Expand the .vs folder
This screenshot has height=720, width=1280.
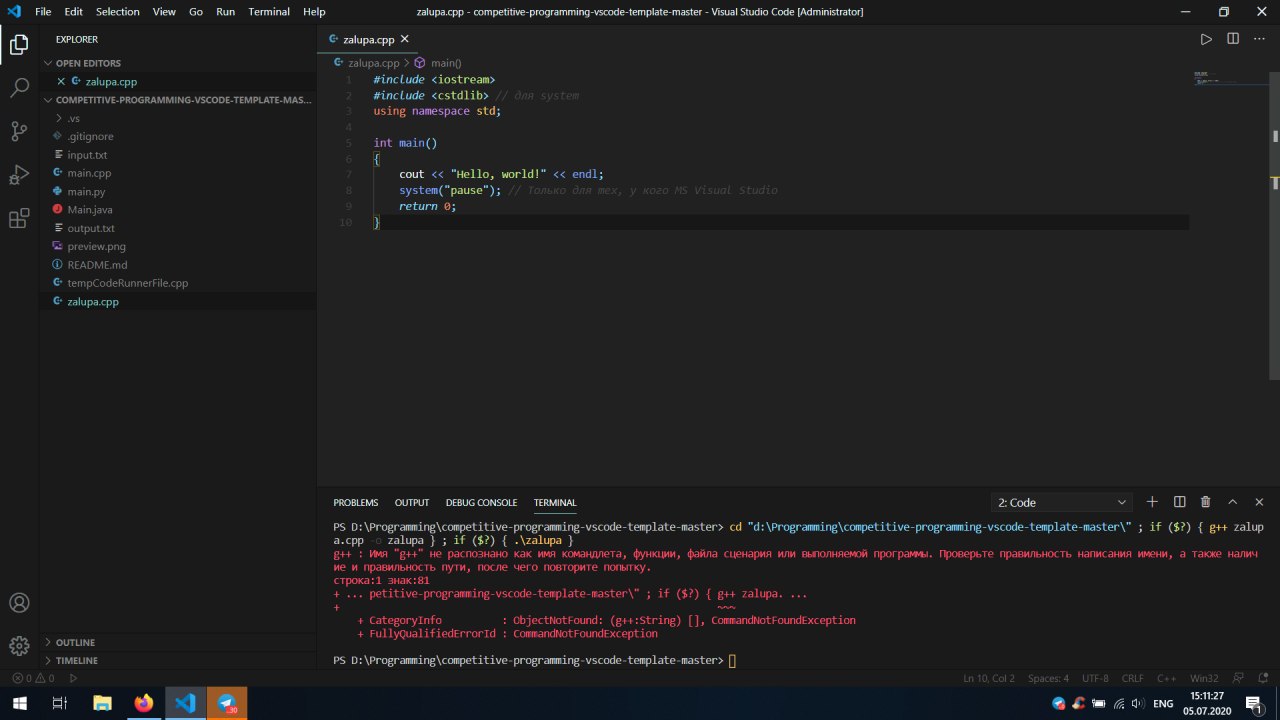178,118
